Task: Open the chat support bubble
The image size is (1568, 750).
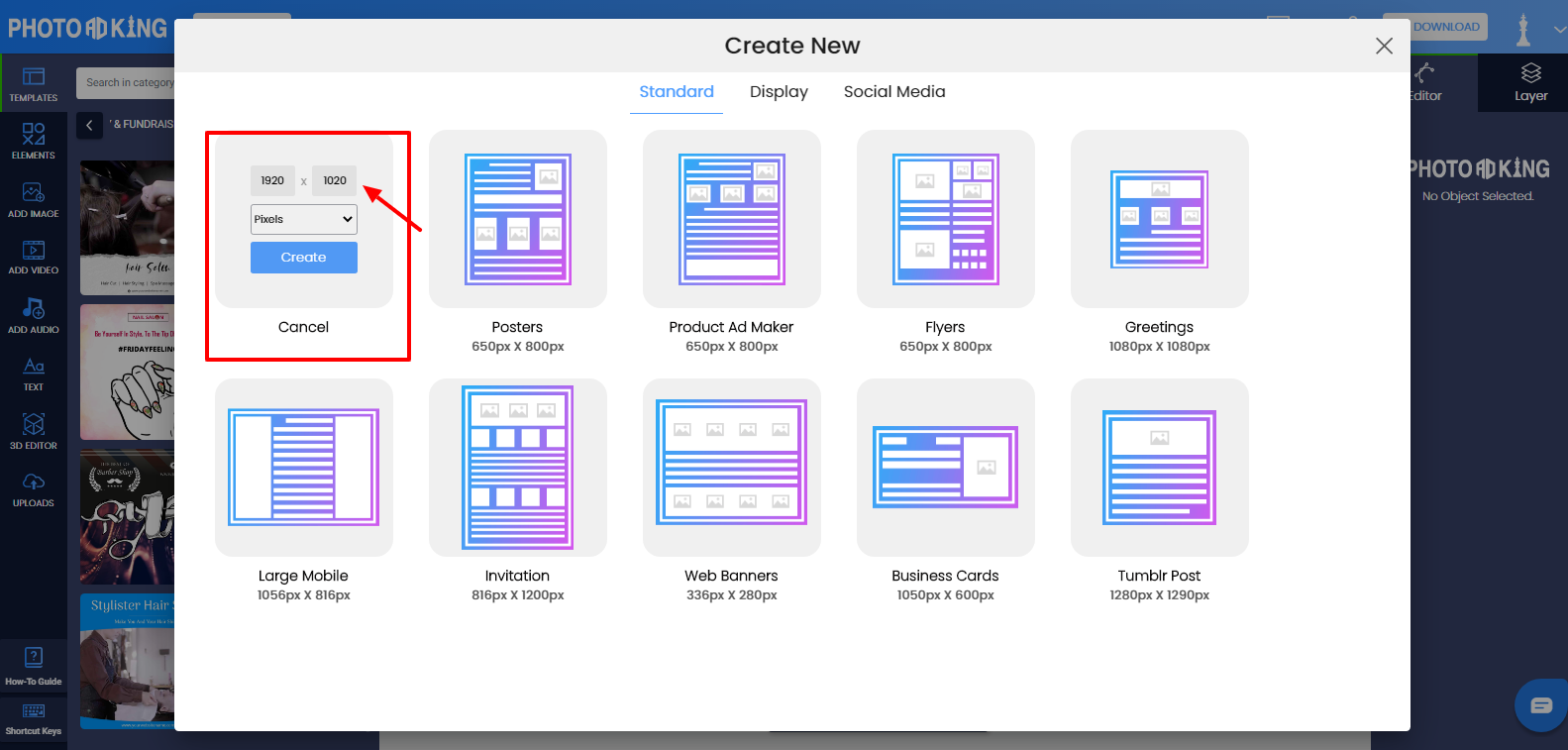Action: pyautogui.click(x=1540, y=705)
